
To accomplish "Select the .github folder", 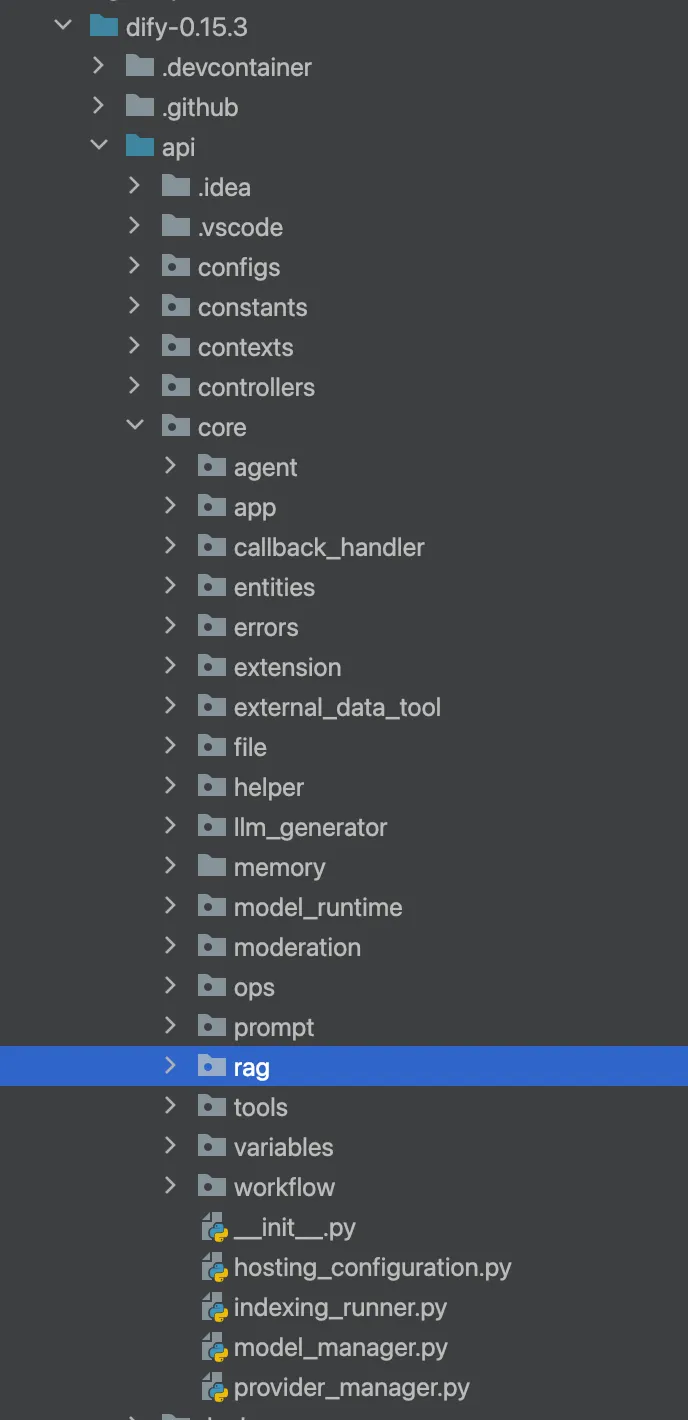I will [200, 107].
